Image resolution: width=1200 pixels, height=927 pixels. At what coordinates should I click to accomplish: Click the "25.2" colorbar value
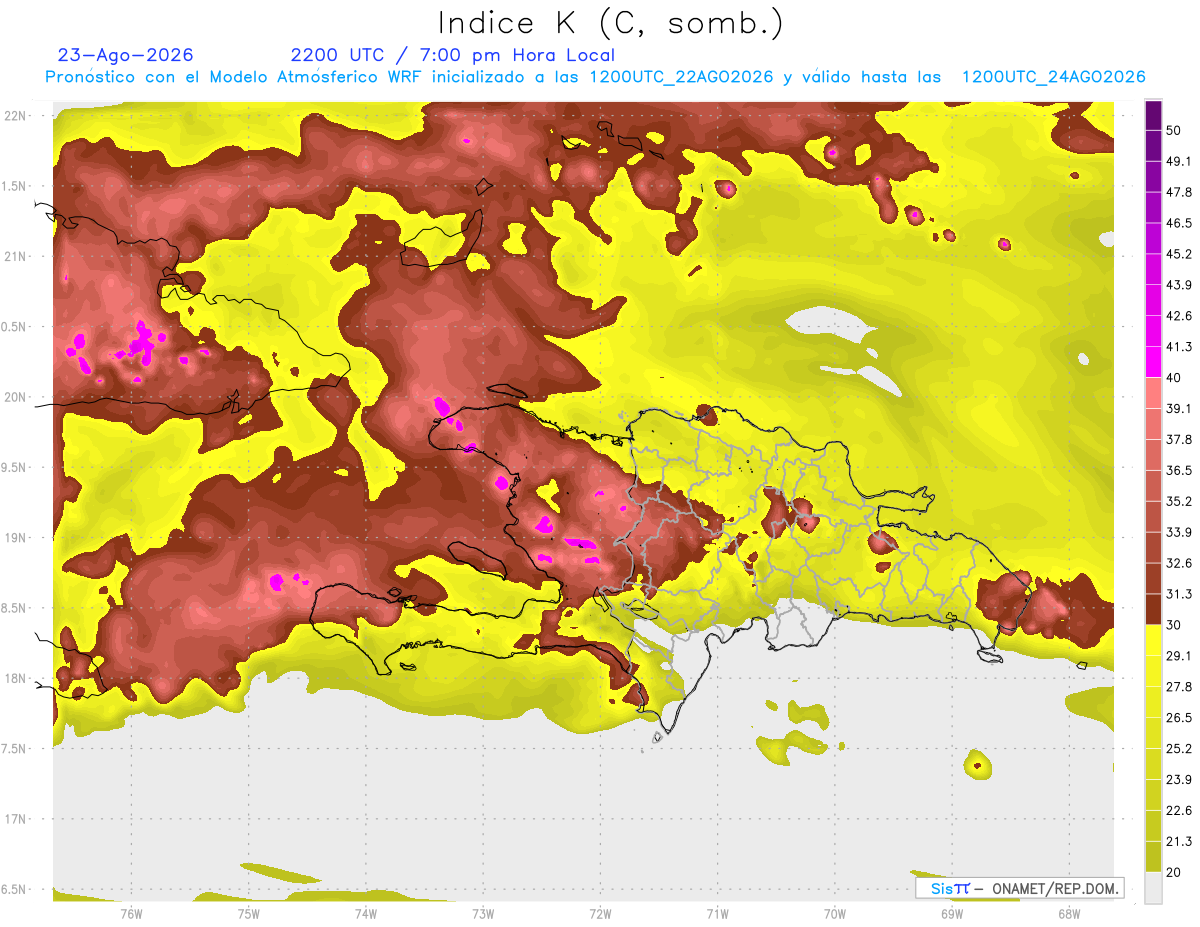point(1178,749)
